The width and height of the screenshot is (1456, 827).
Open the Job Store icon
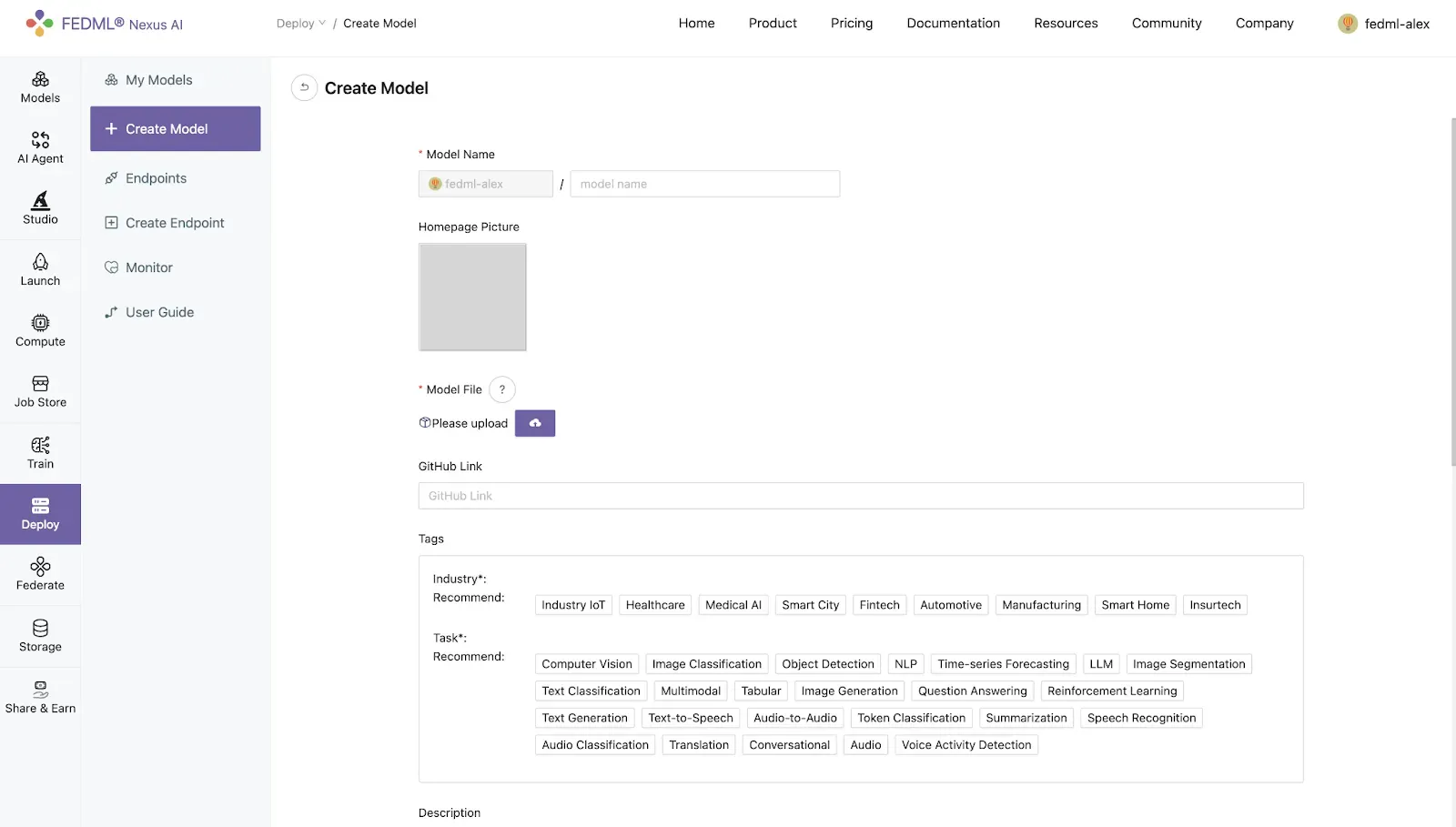(40, 384)
